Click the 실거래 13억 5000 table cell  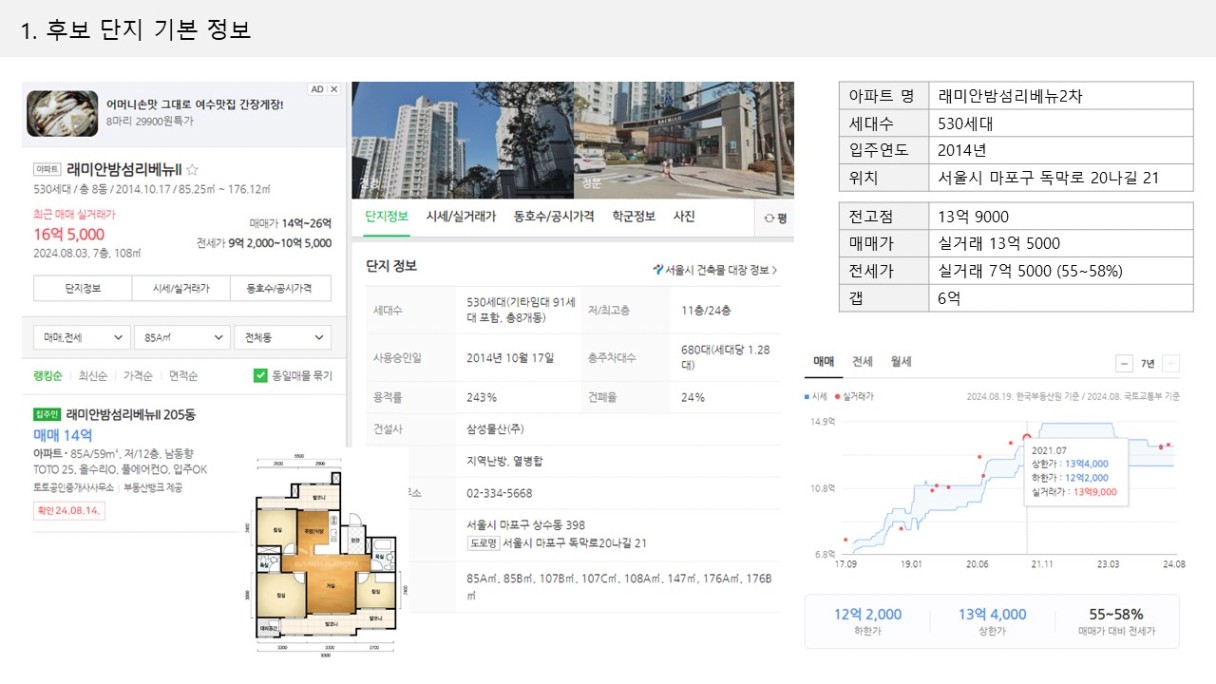coord(1061,244)
